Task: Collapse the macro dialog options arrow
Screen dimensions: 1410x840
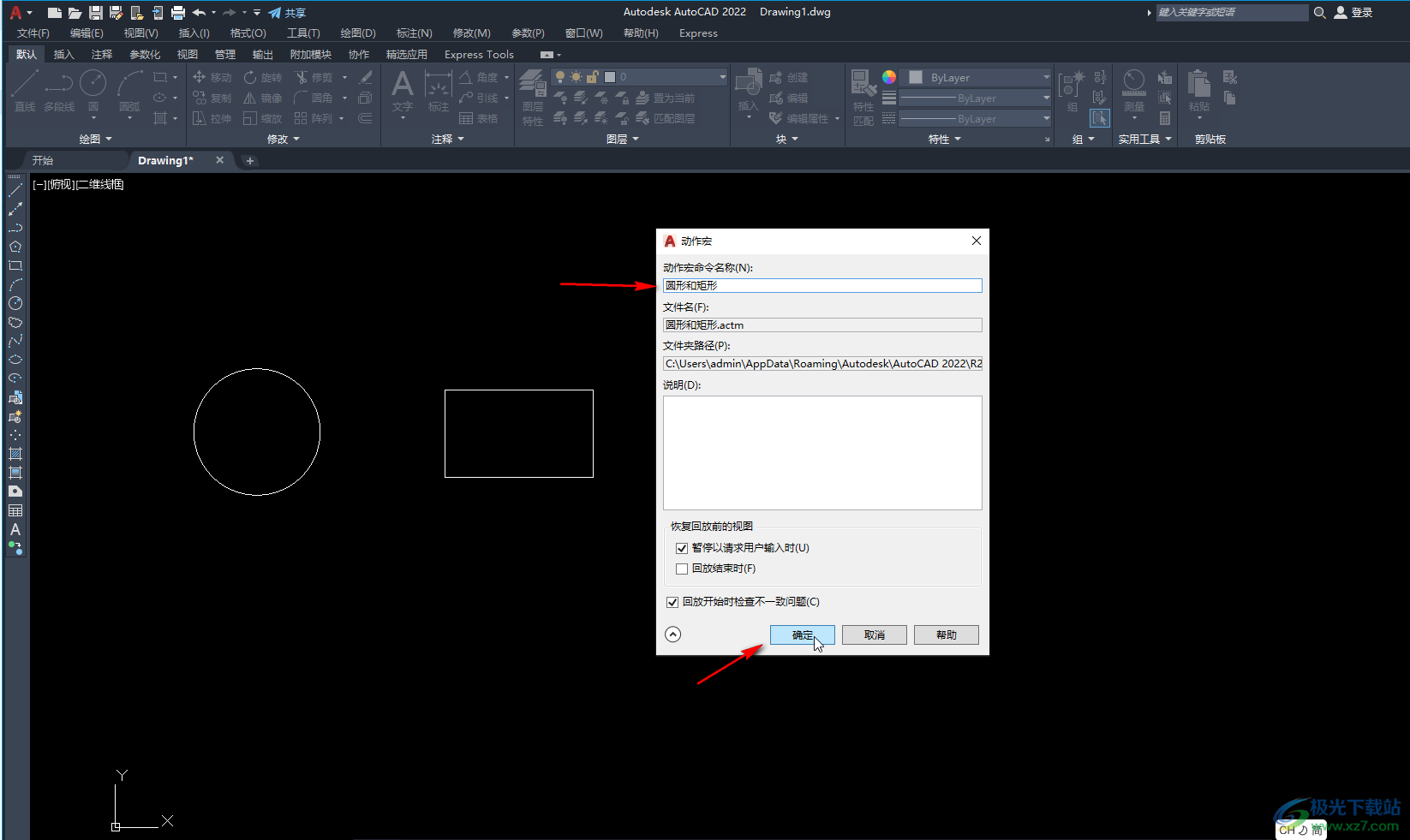Action: [x=673, y=634]
